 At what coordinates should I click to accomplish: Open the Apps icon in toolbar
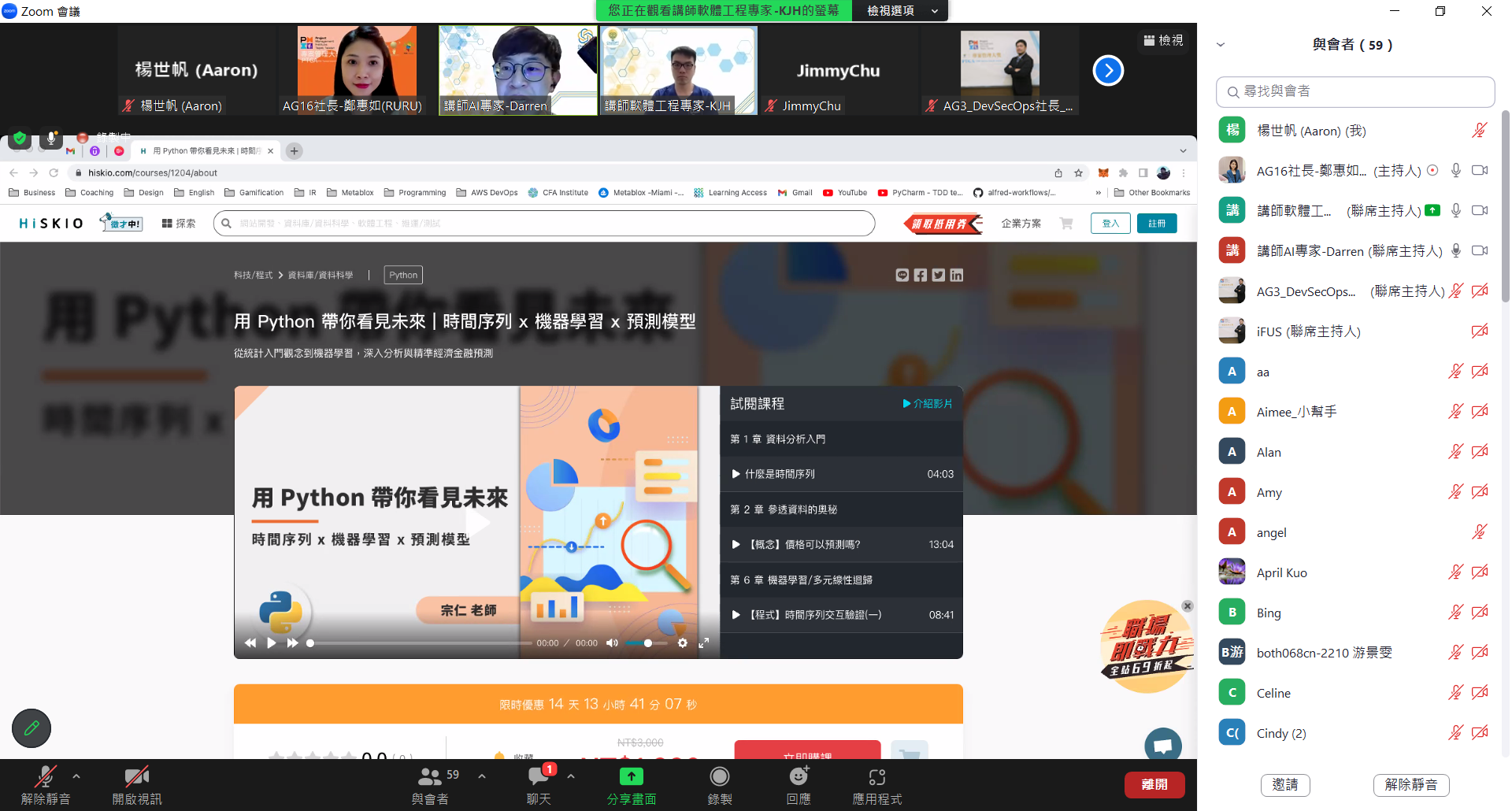click(x=876, y=777)
